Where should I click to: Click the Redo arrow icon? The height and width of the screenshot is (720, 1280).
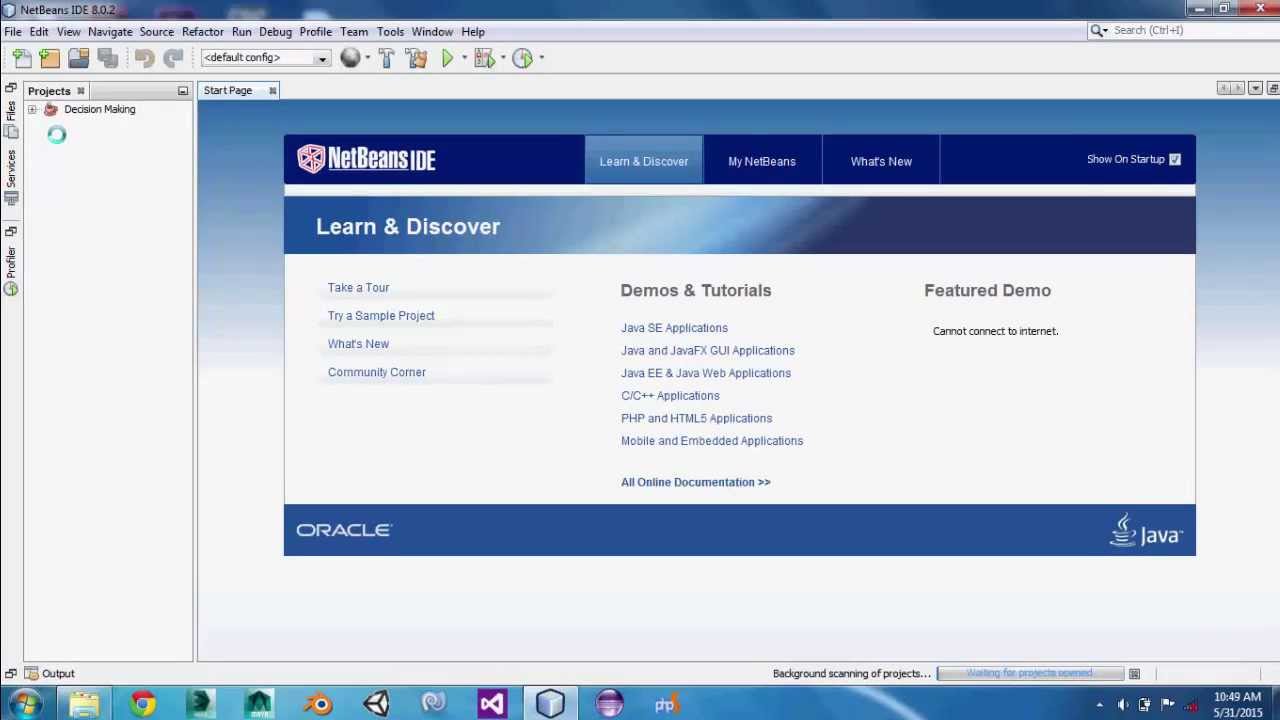coord(173,58)
